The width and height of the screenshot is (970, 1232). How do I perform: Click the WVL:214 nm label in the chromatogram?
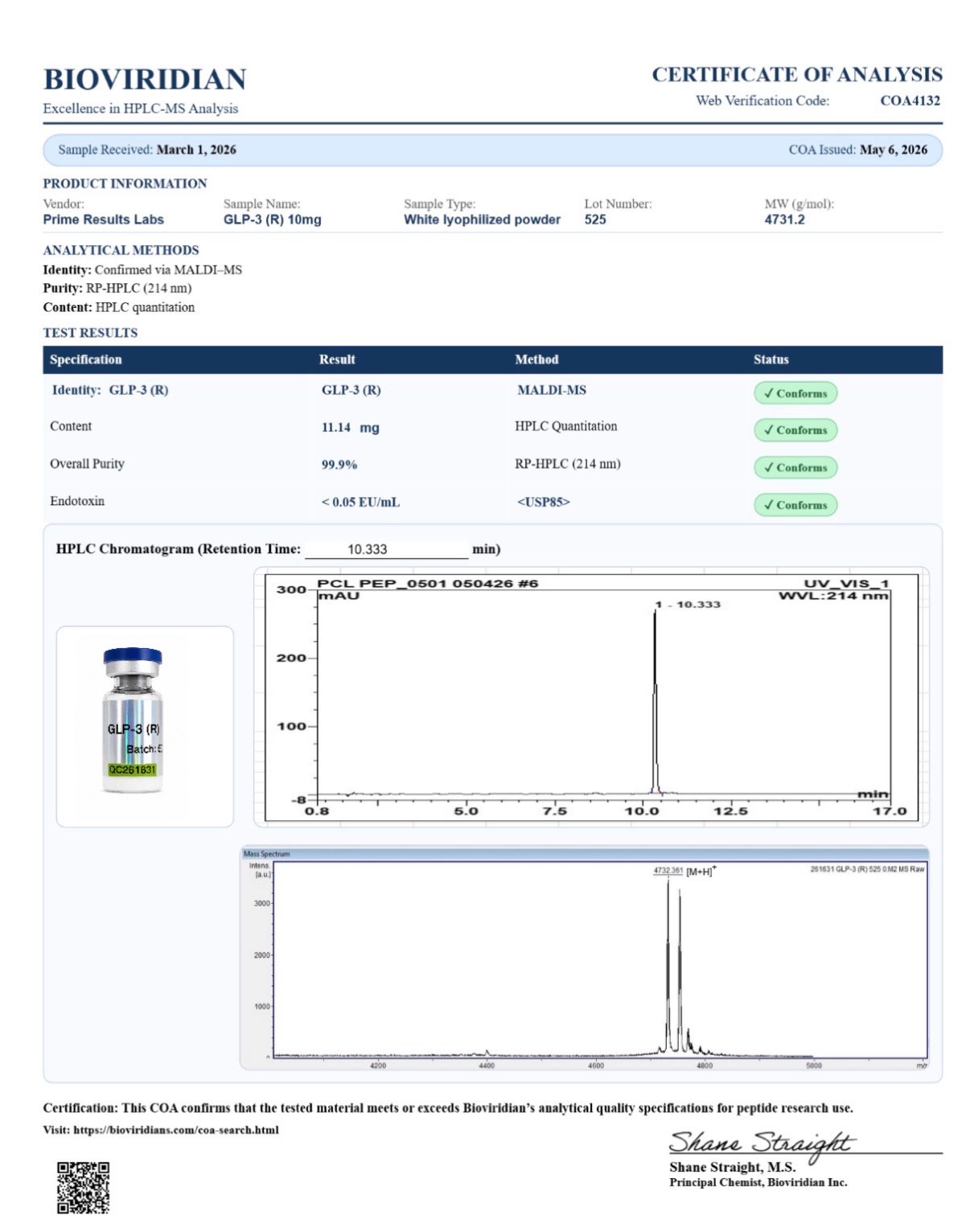[x=834, y=596]
